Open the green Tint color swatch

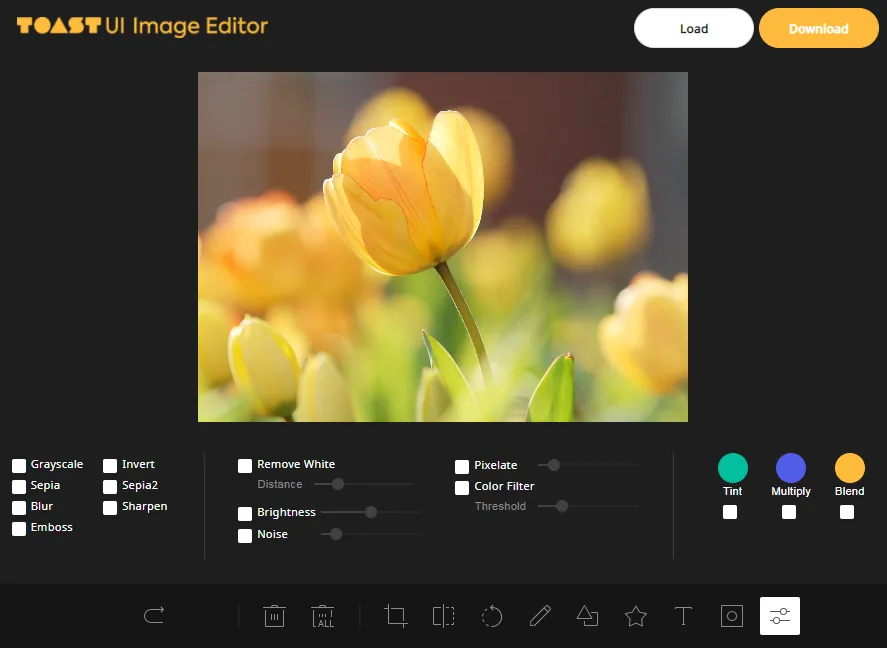(733, 468)
